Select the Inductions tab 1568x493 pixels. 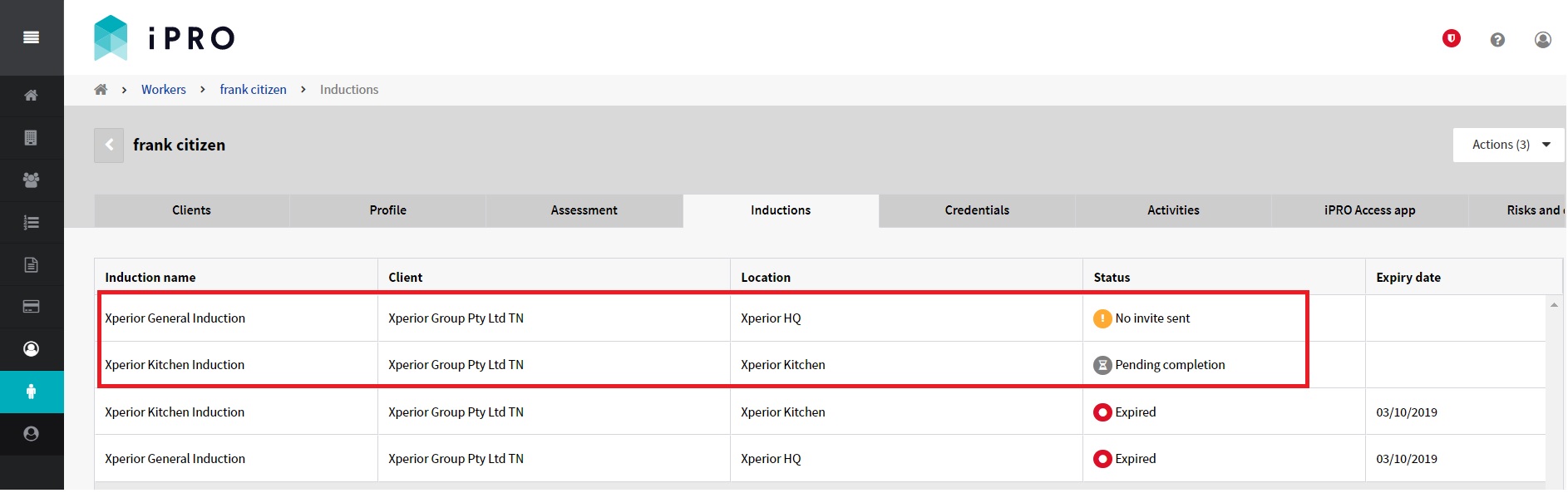[x=781, y=210]
